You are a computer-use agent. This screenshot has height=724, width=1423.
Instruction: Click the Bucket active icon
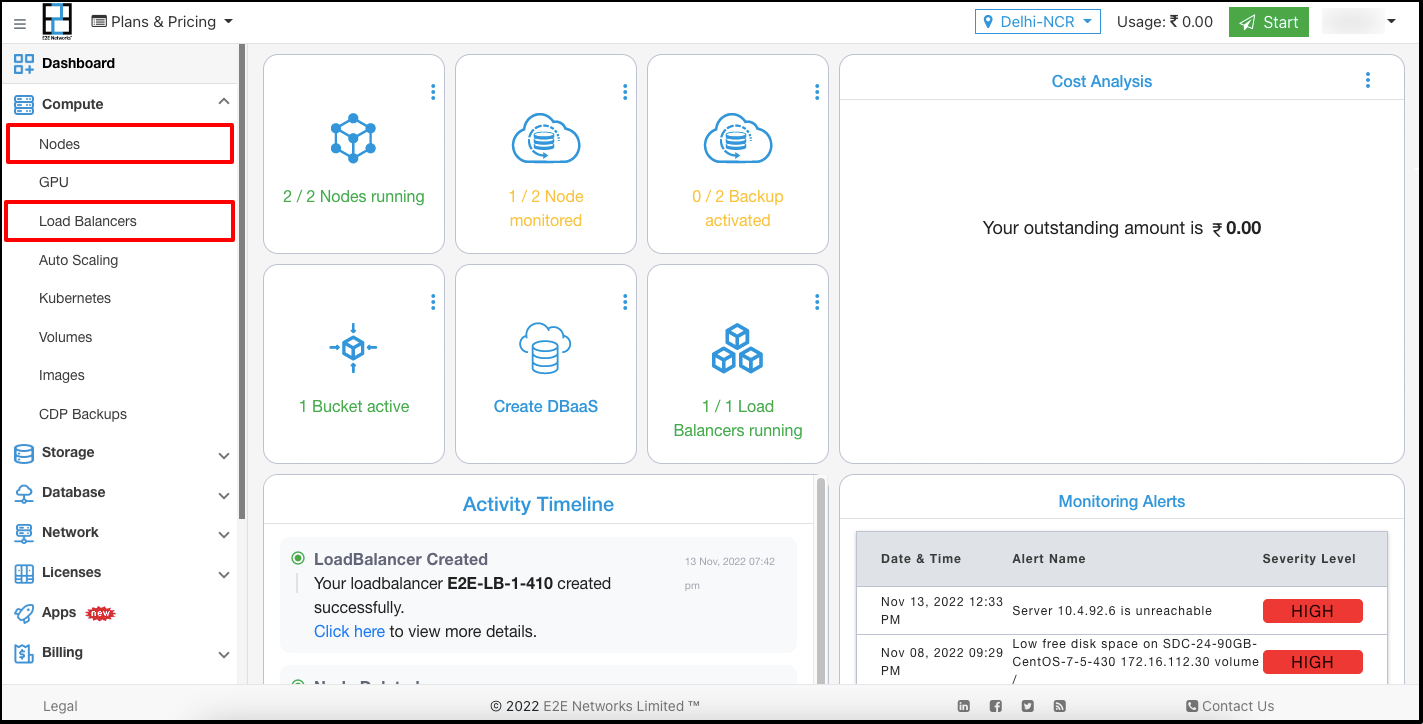point(353,347)
